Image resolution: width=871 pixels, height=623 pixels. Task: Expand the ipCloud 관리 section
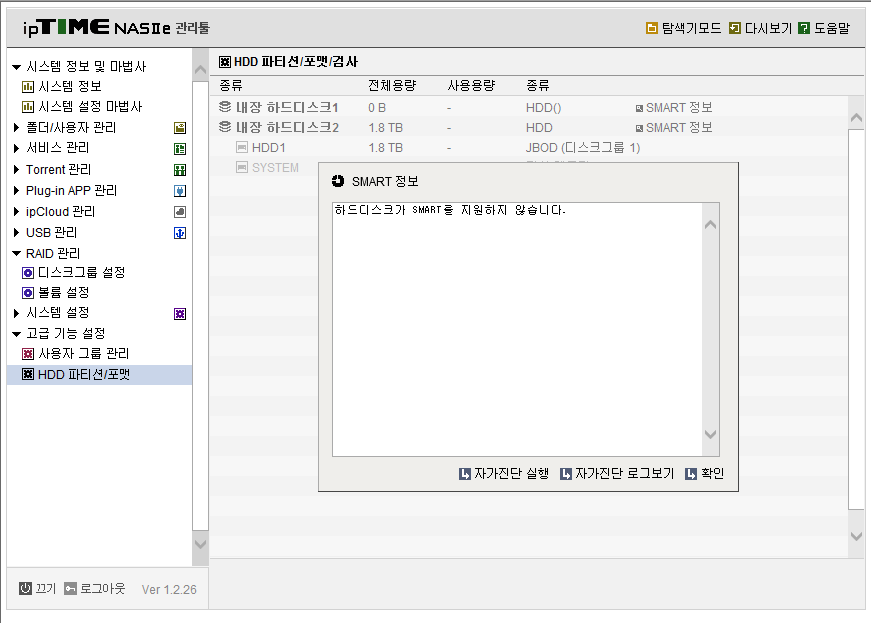pos(17,212)
